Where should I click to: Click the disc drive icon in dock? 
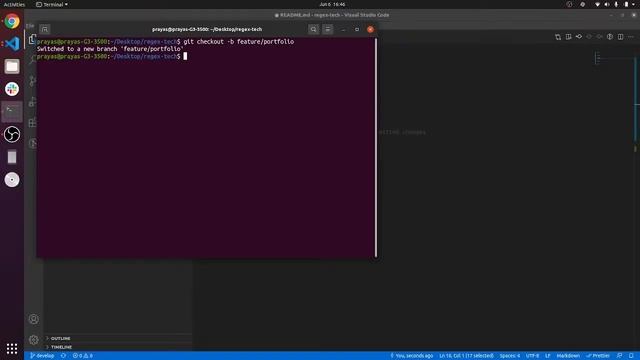pyautogui.click(x=12, y=180)
